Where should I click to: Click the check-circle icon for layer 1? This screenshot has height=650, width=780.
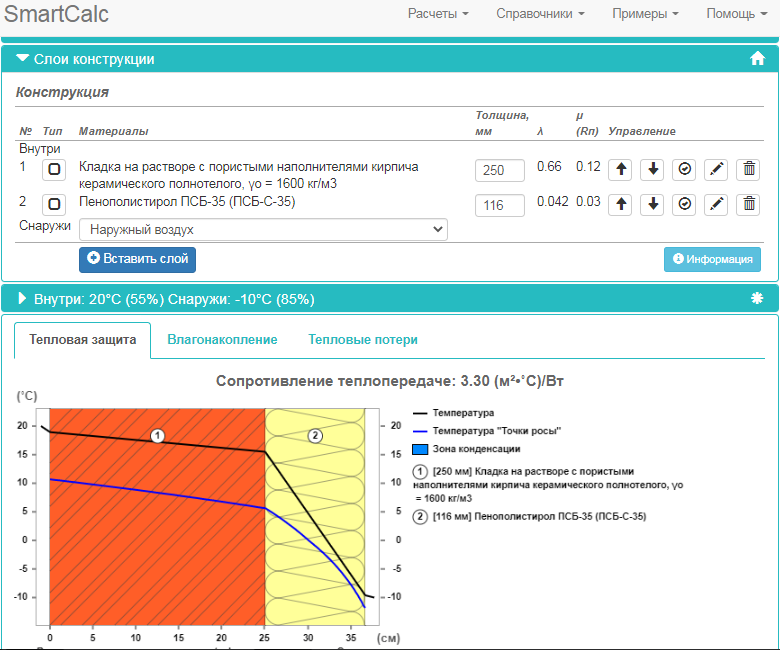pos(684,170)
